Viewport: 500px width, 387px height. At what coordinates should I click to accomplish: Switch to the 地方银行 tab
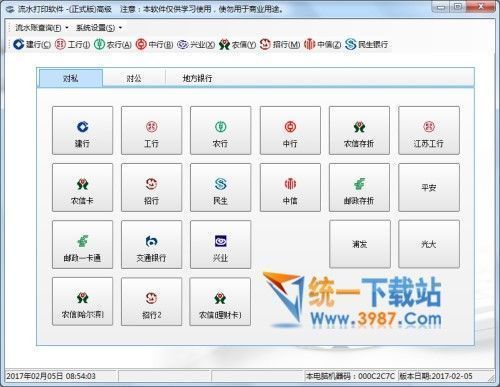pyautogui.click(x=197, y=78)
